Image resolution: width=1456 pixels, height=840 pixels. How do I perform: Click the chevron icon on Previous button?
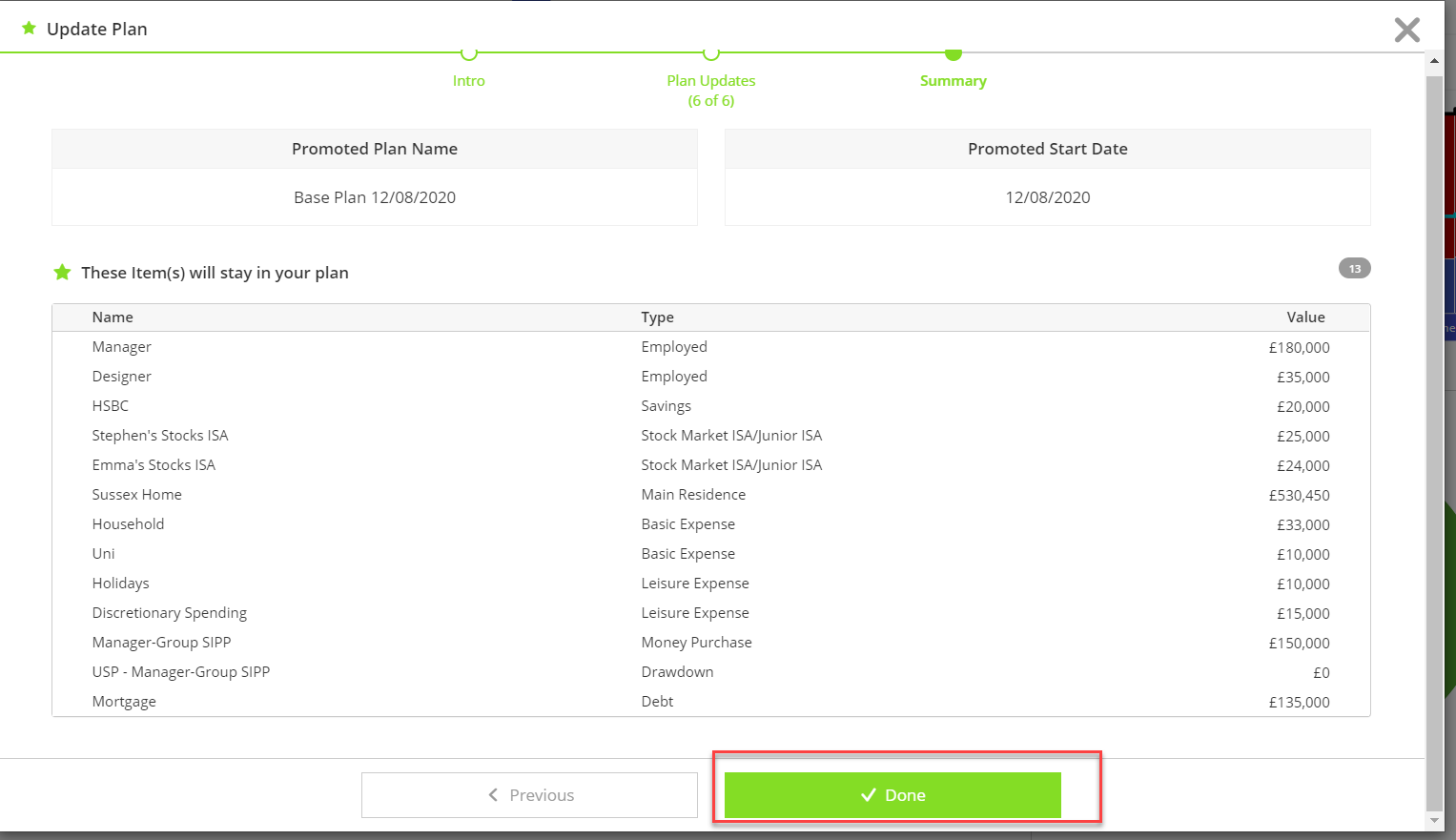click(493, 794)
